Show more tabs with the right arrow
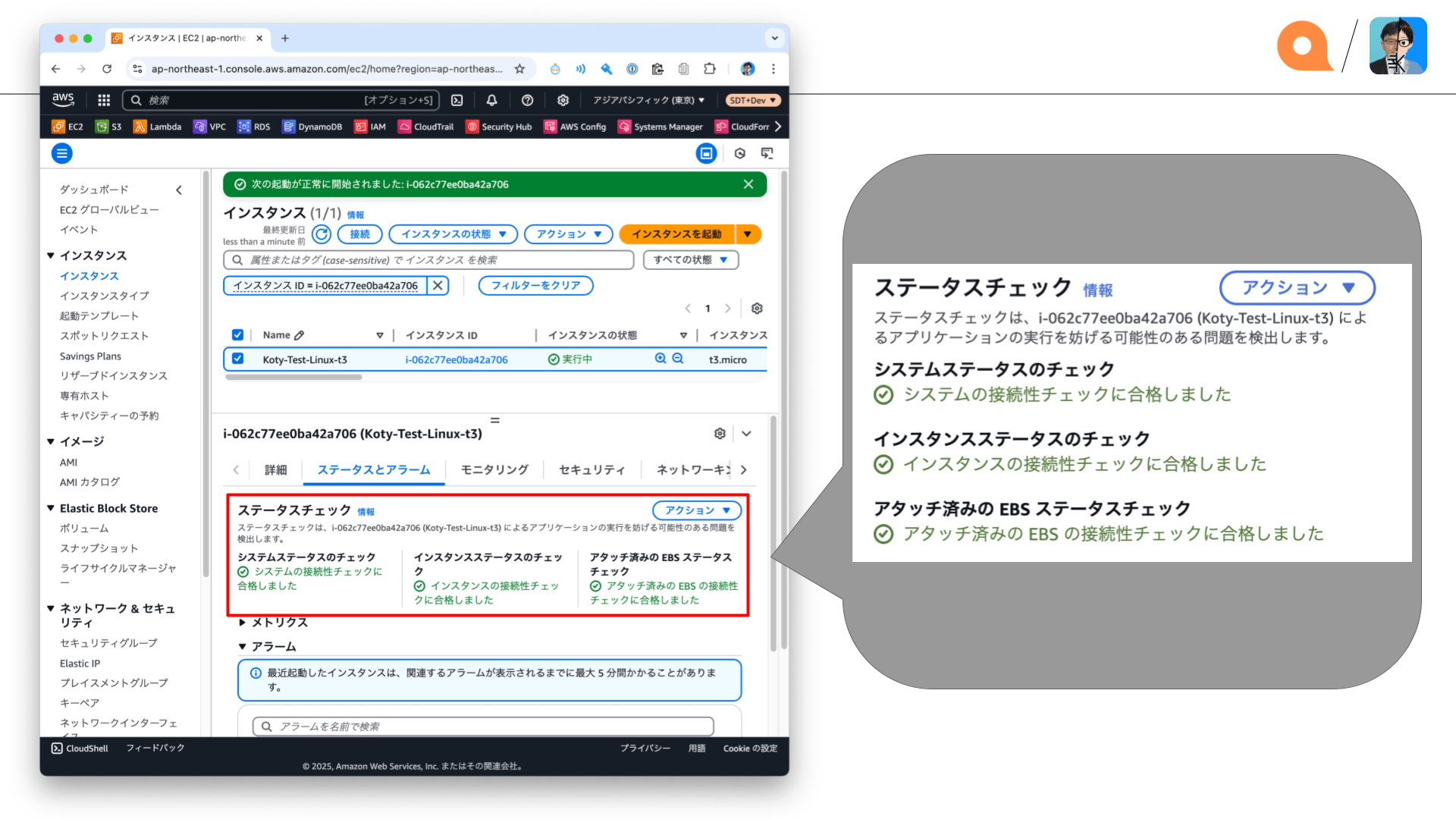1456x819 pixels. coord(743,469)
